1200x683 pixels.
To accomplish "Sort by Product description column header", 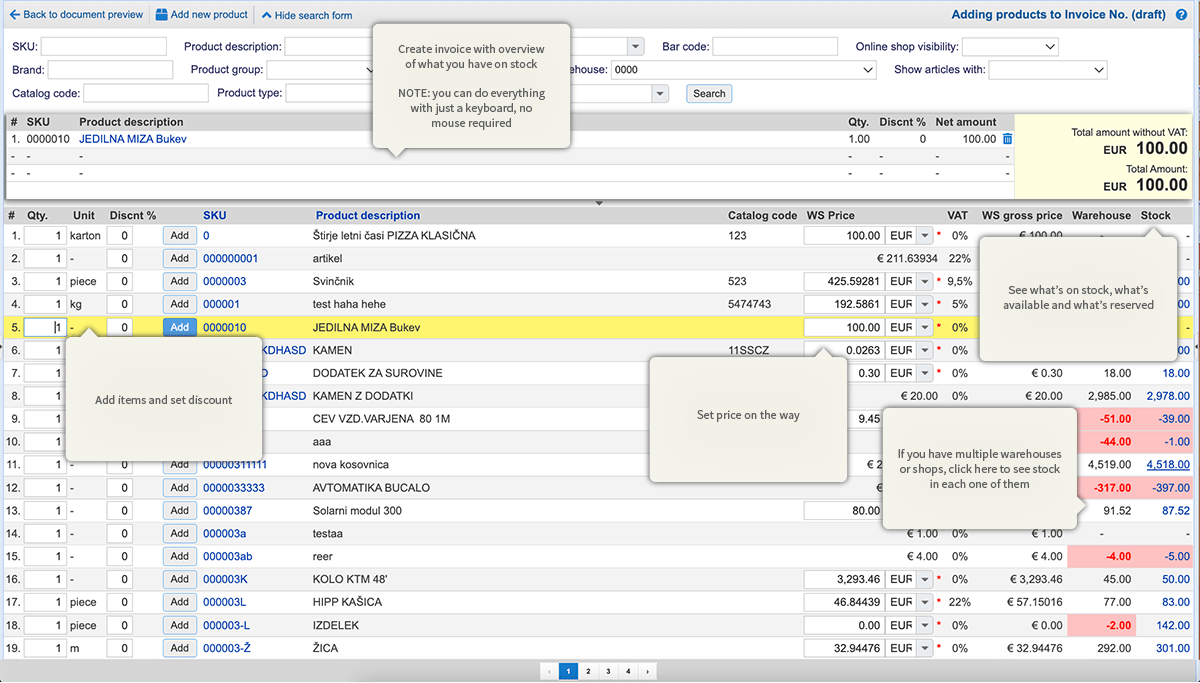I will click(x=368, y=215).
